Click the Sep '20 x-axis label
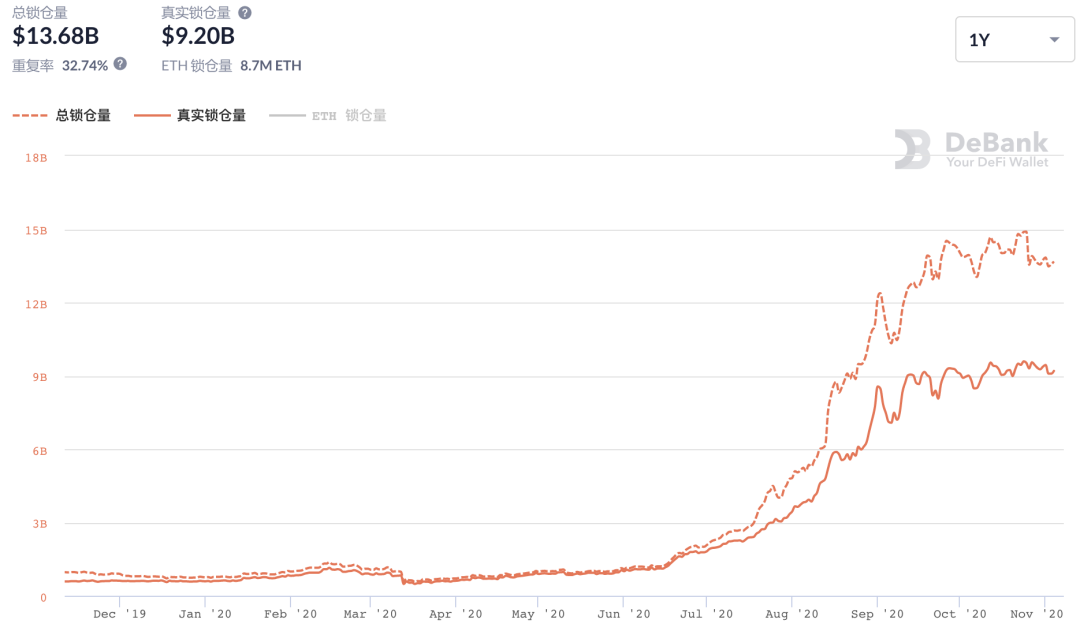This screenshot has height=635, width=1080. tap(877, 614)
